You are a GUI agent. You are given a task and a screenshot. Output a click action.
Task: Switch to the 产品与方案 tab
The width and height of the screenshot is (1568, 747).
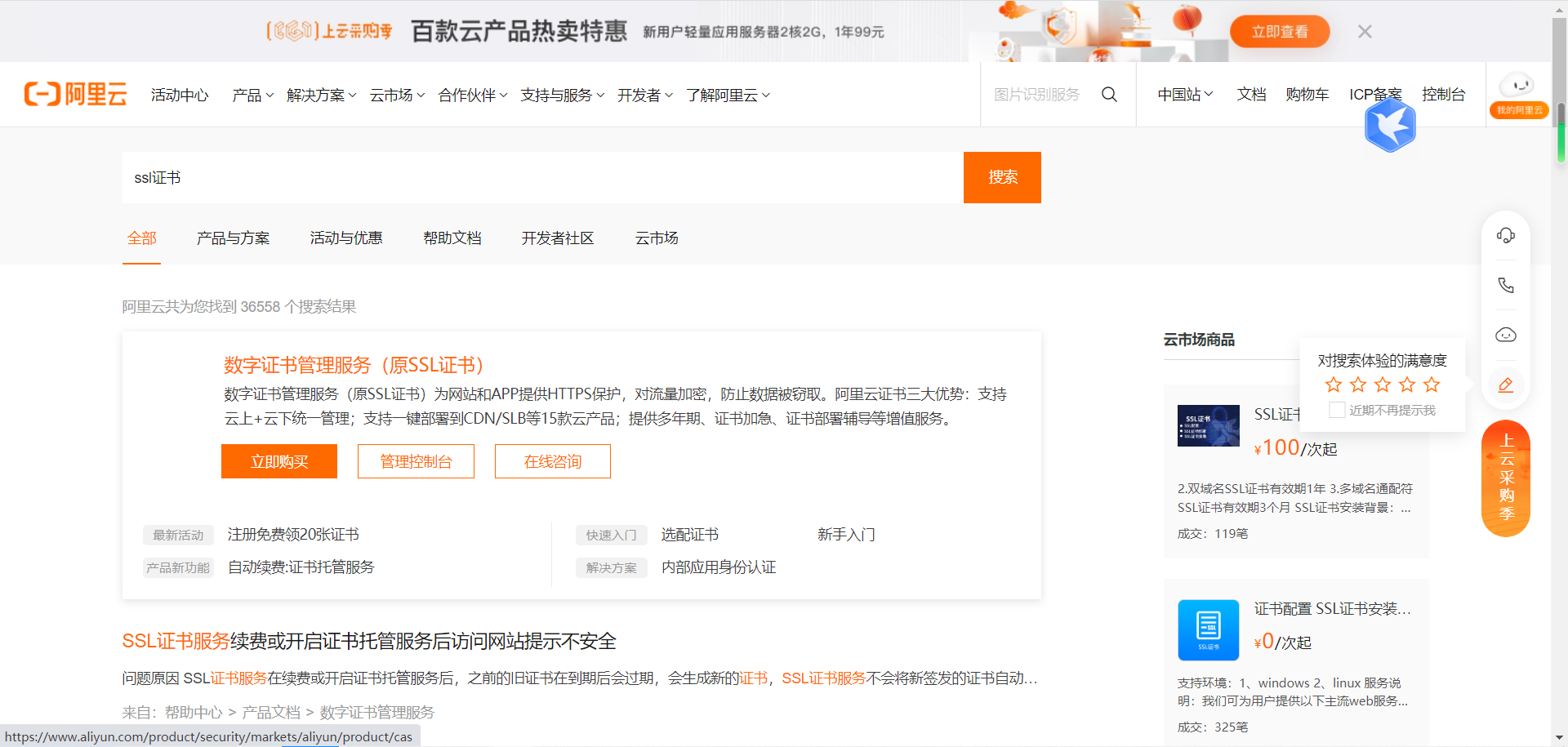(x=233, y=238)
